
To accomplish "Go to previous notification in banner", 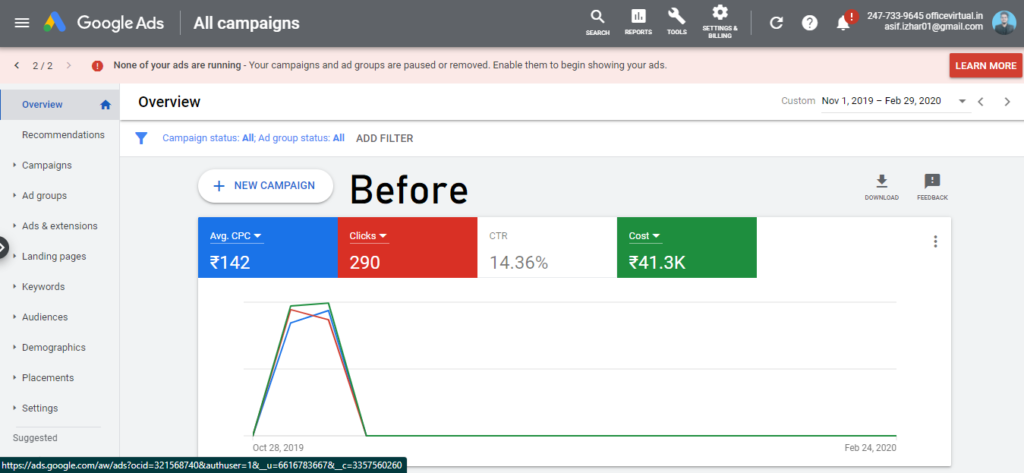I will (17, 65).
